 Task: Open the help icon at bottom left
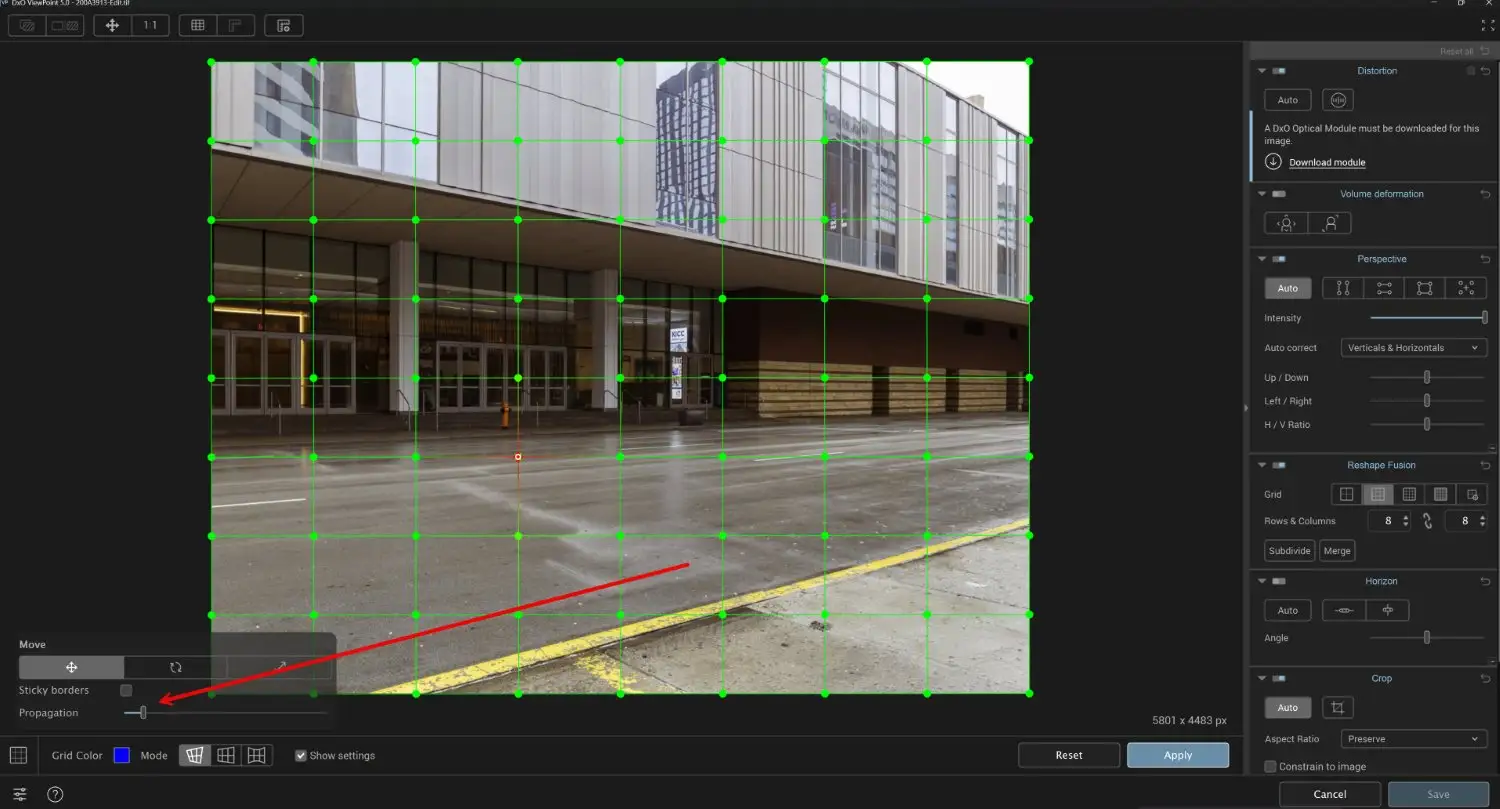[55, 794]
